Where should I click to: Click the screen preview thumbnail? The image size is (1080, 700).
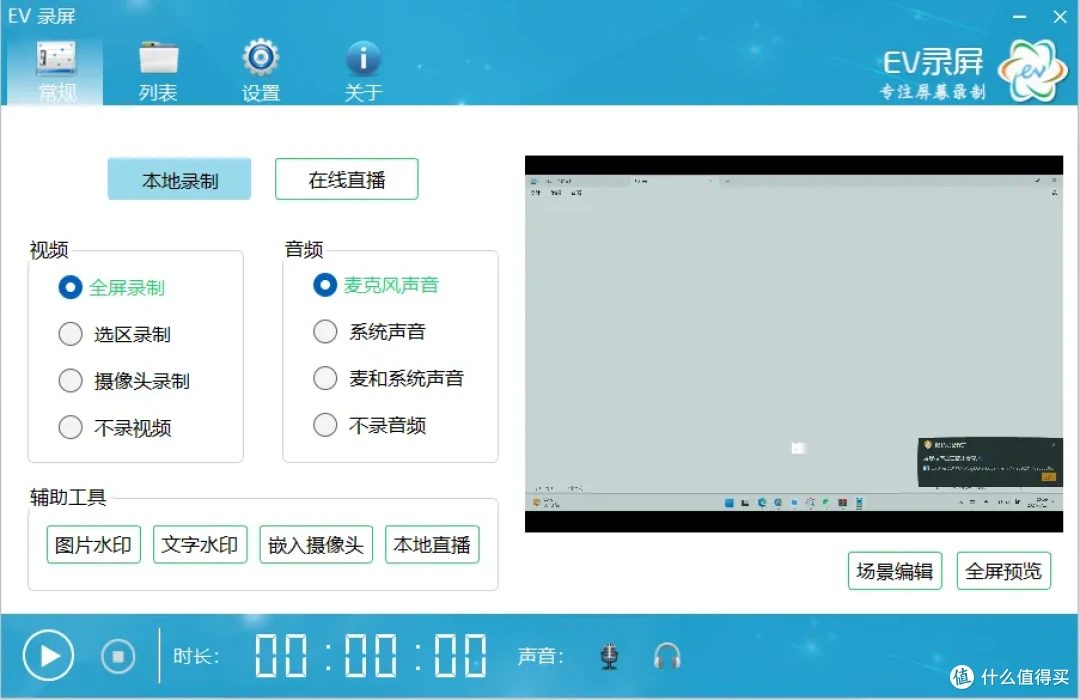(x=793, y=344)
